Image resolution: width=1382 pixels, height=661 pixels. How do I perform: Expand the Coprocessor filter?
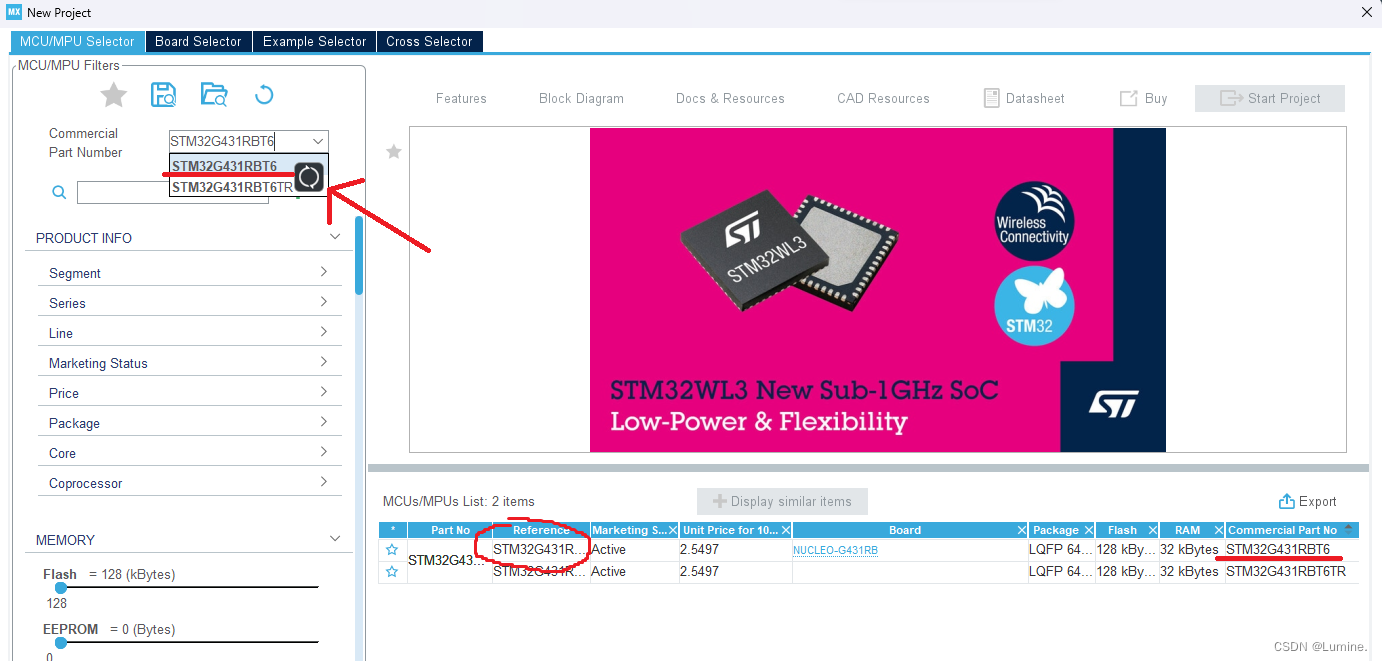coord(324,482)
